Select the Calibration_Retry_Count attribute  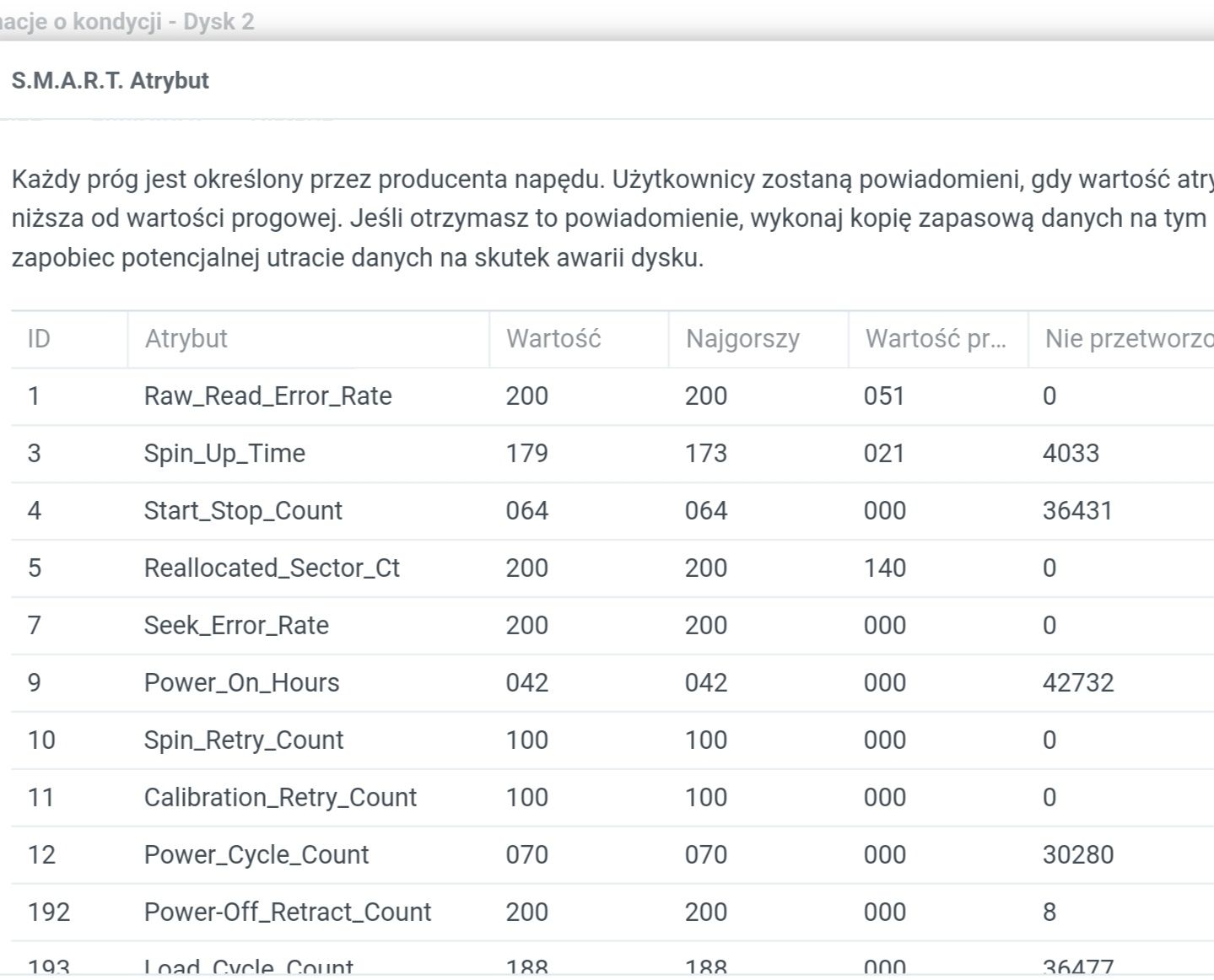(x=280, y=798)
